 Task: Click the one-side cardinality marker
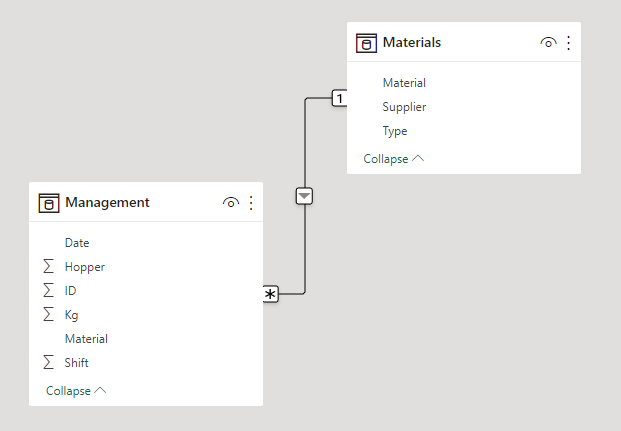tap(339, 98)
